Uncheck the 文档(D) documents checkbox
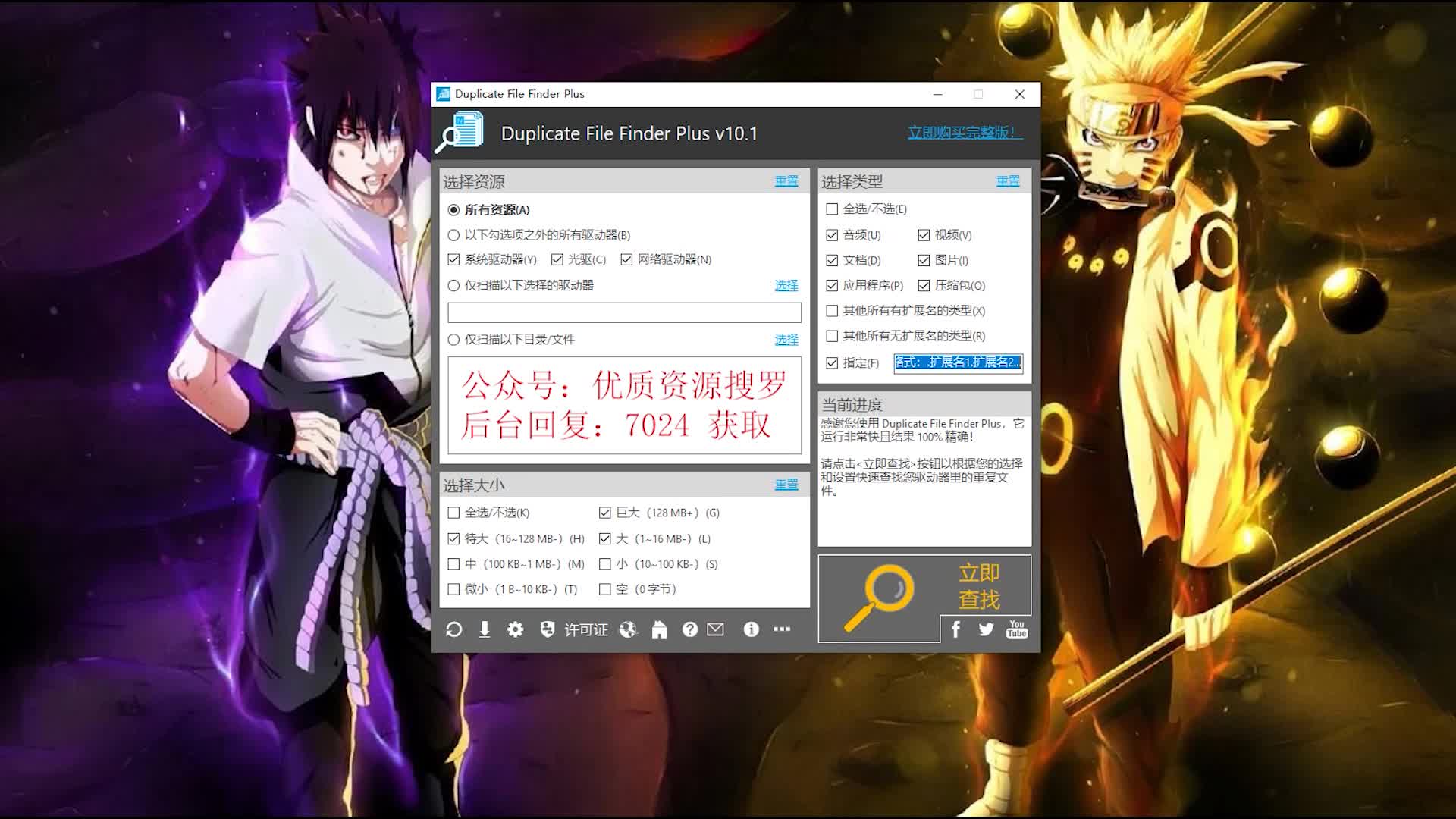 [x=832, y=260]
